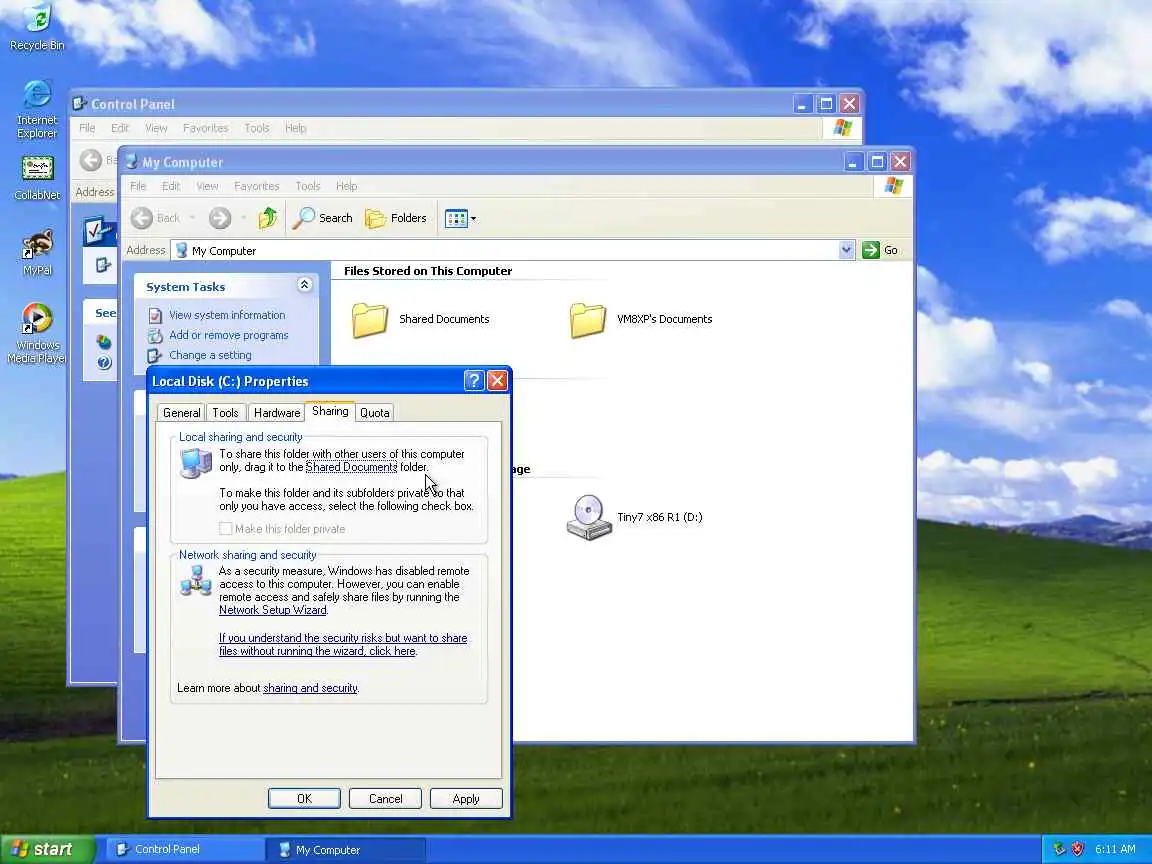Image resolution: width=1152 pixels, height=864 pixels.
Task: Switch to the Hardware tab
Action: pyautogui.click(x=277, y=413)
